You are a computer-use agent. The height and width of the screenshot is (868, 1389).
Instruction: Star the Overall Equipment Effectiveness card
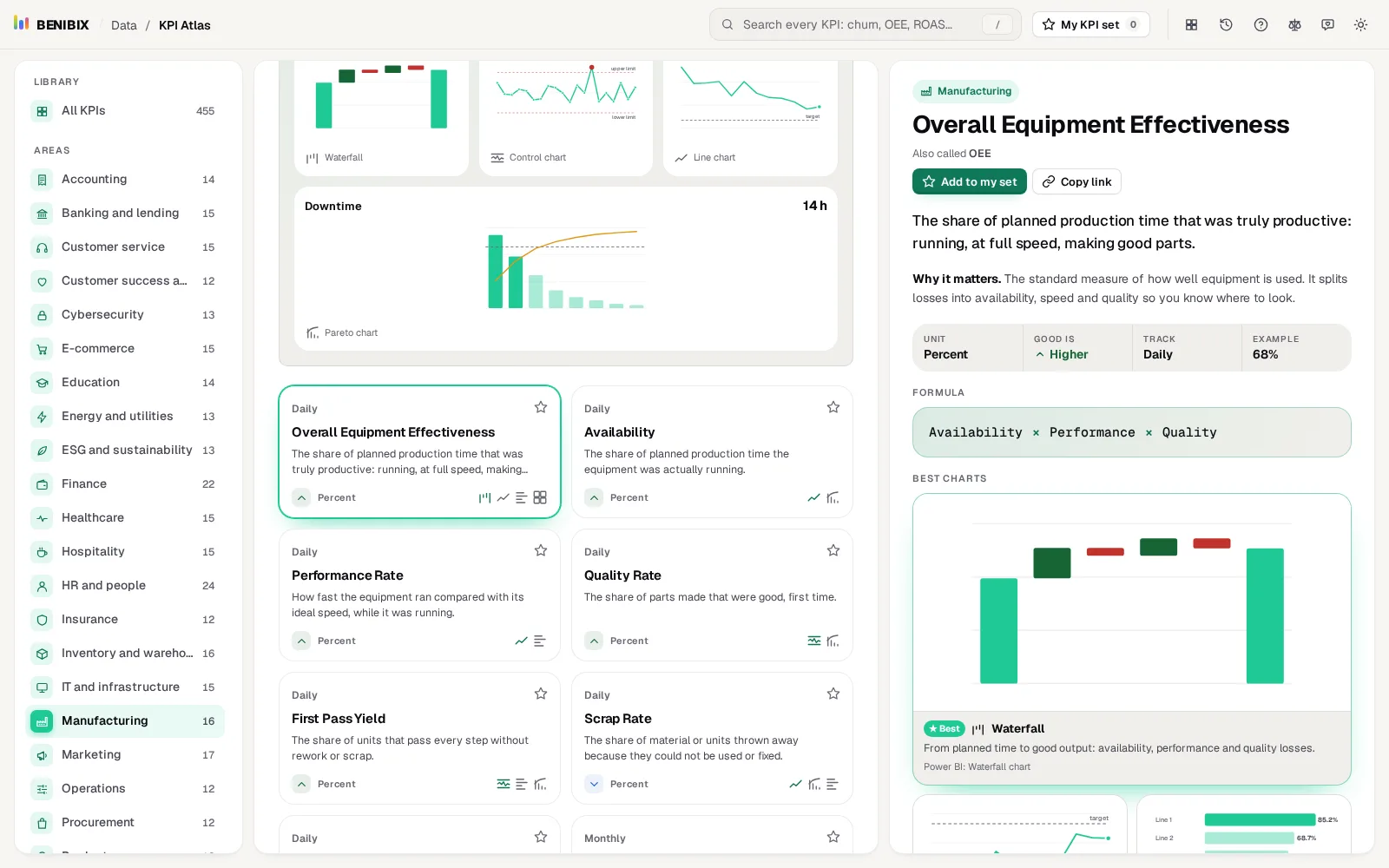[541, 407]
